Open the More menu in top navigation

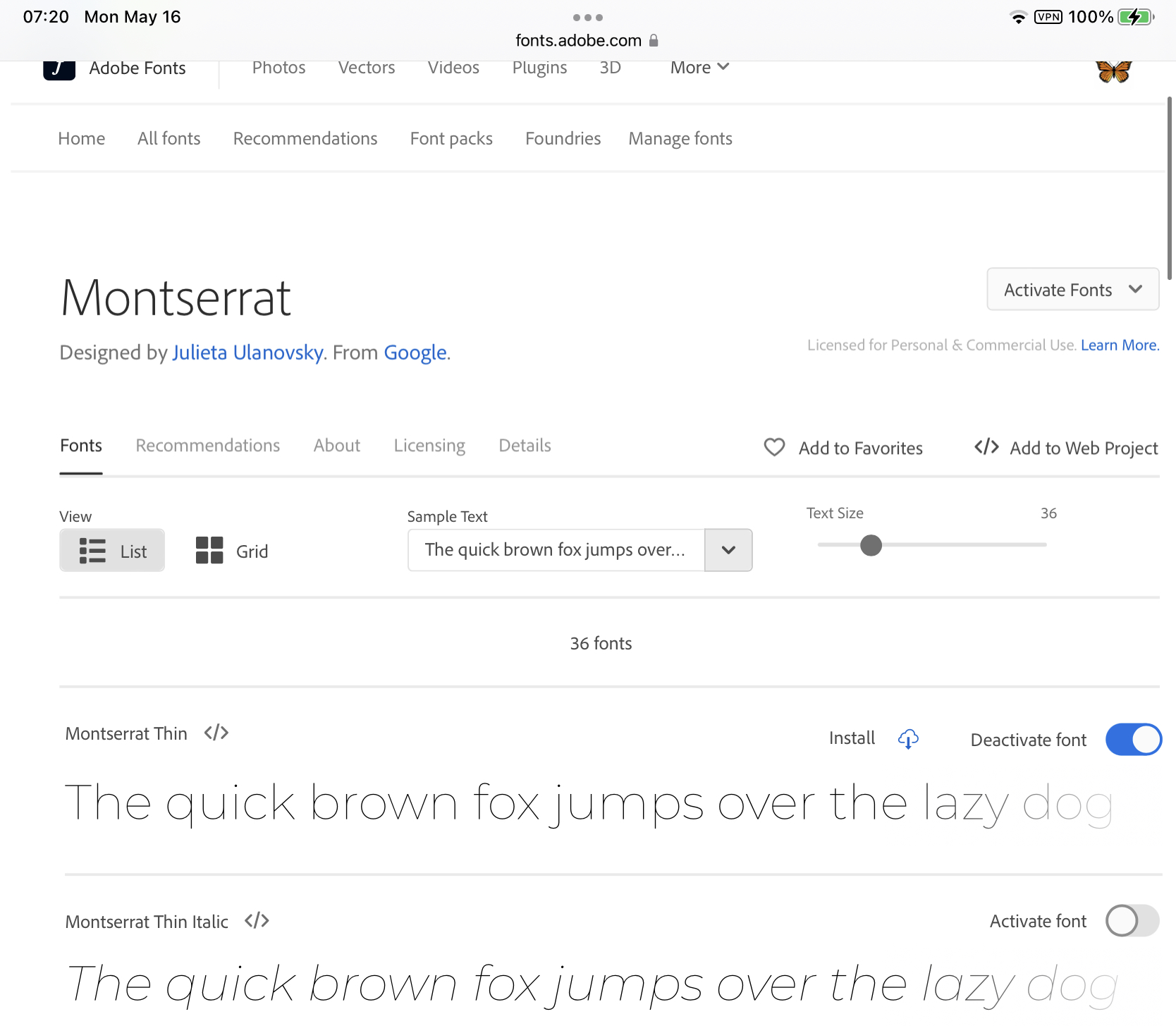pyautogui.click(x=699, y=68)
